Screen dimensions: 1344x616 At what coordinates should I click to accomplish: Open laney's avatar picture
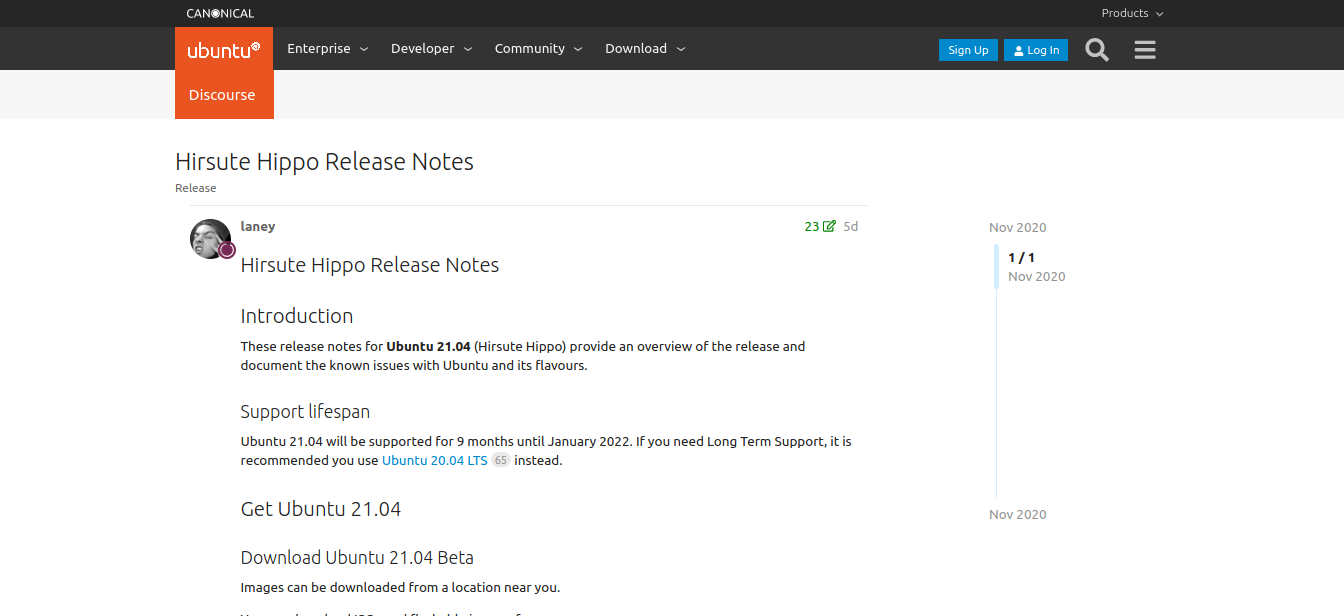click(211, 239)
